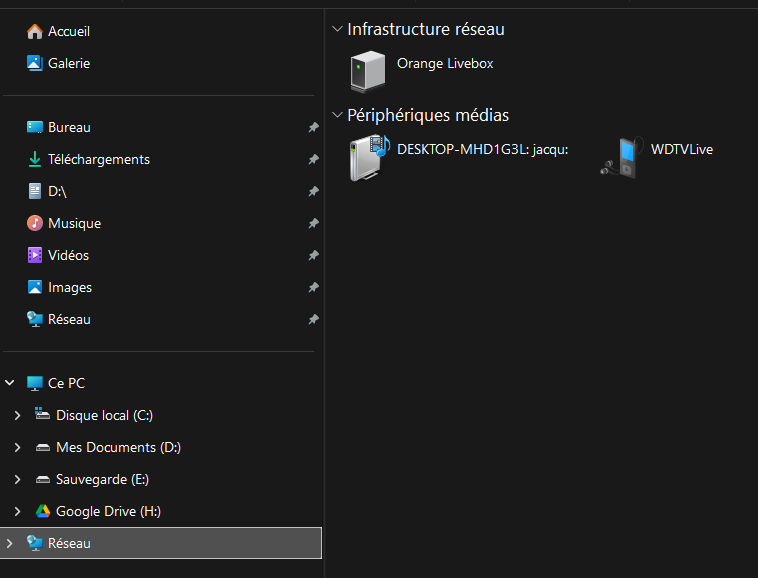Open Vidéos quick access entry
Screen dimensions: 758x578
point(68,255)
